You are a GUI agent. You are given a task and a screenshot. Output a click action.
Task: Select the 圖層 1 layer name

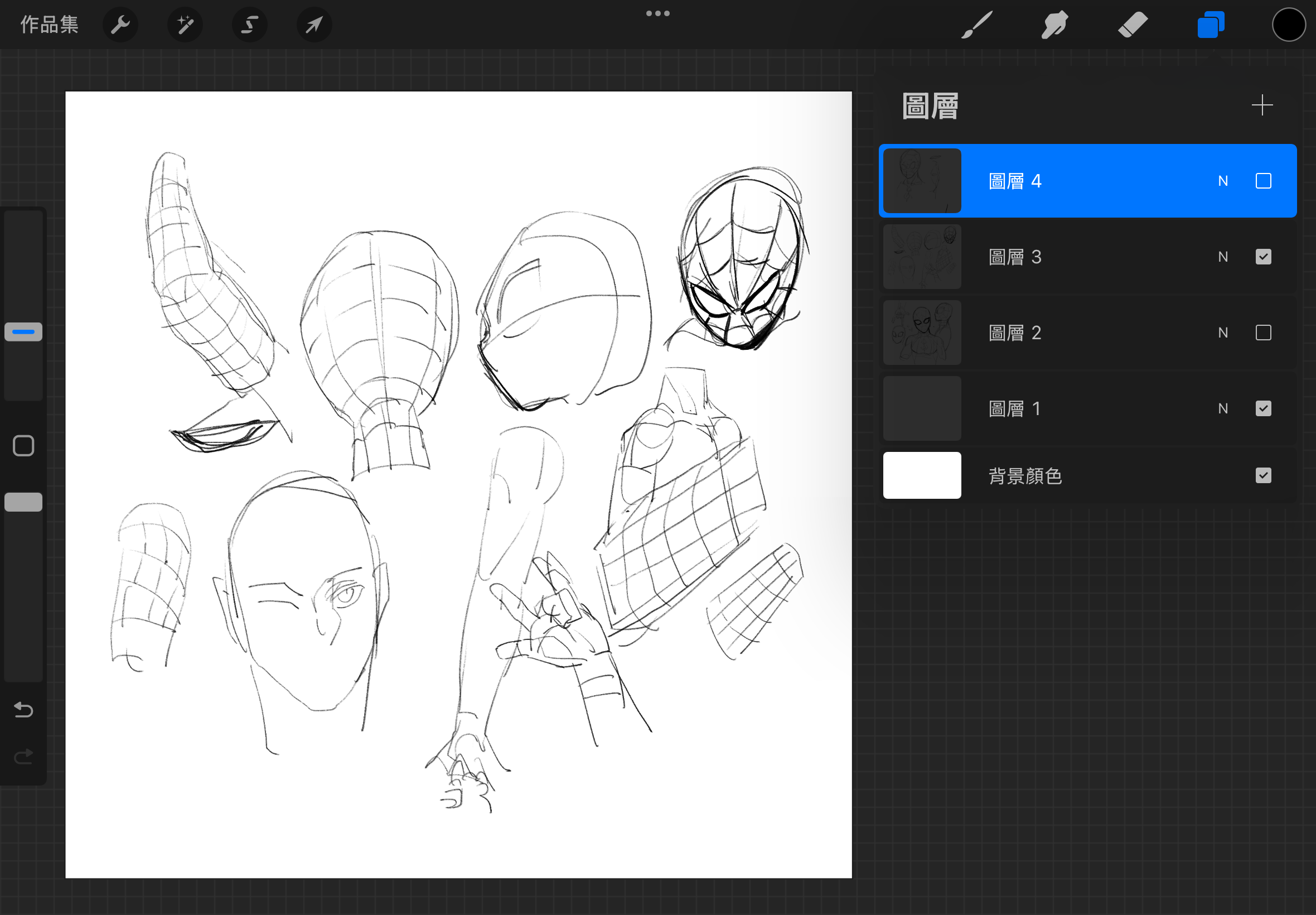[1014, 408]
